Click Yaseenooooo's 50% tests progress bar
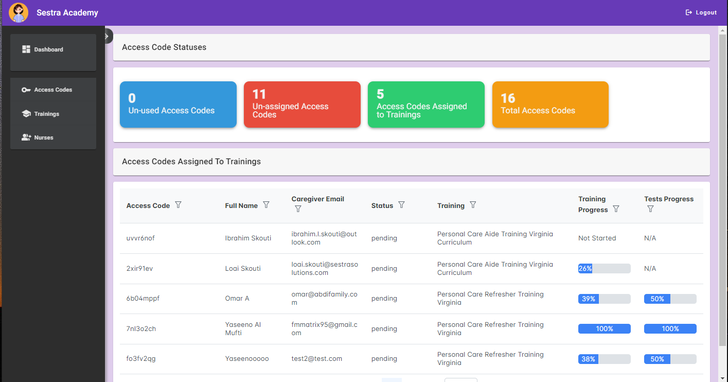Image resolution: width=728 pixels, height=382 pixels. pos(670,359)
